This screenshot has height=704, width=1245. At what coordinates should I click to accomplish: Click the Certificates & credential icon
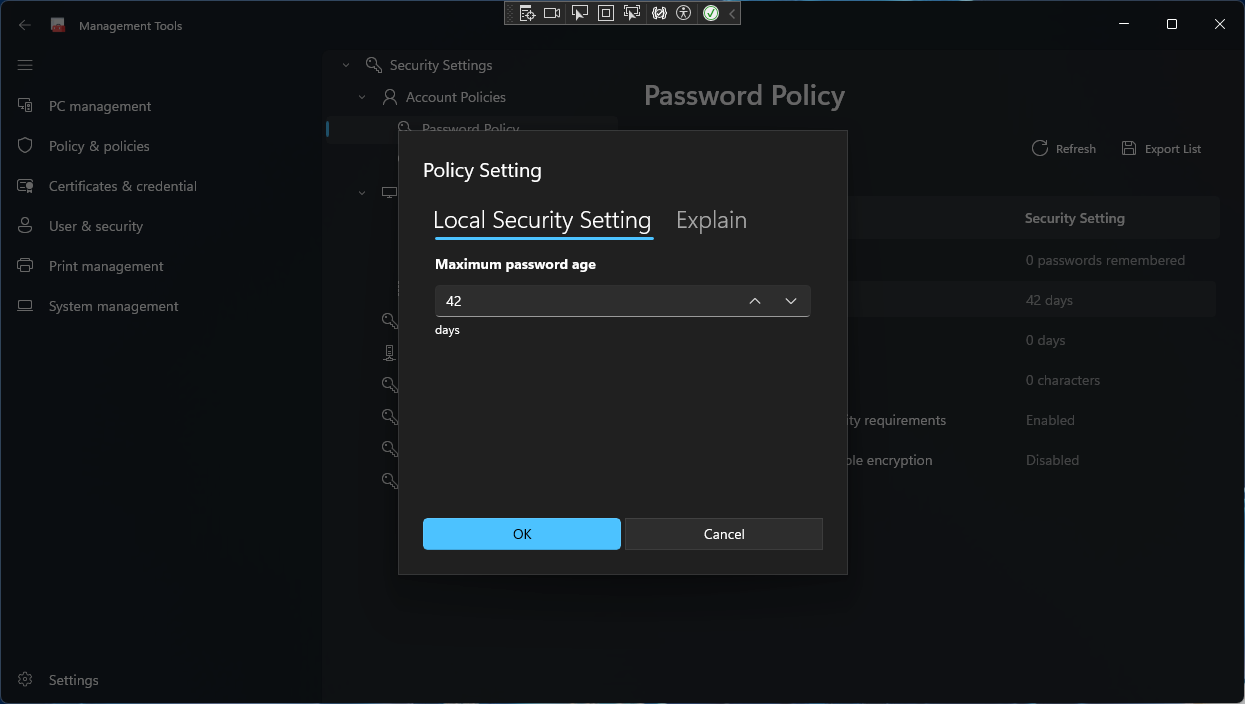[26, 186]
